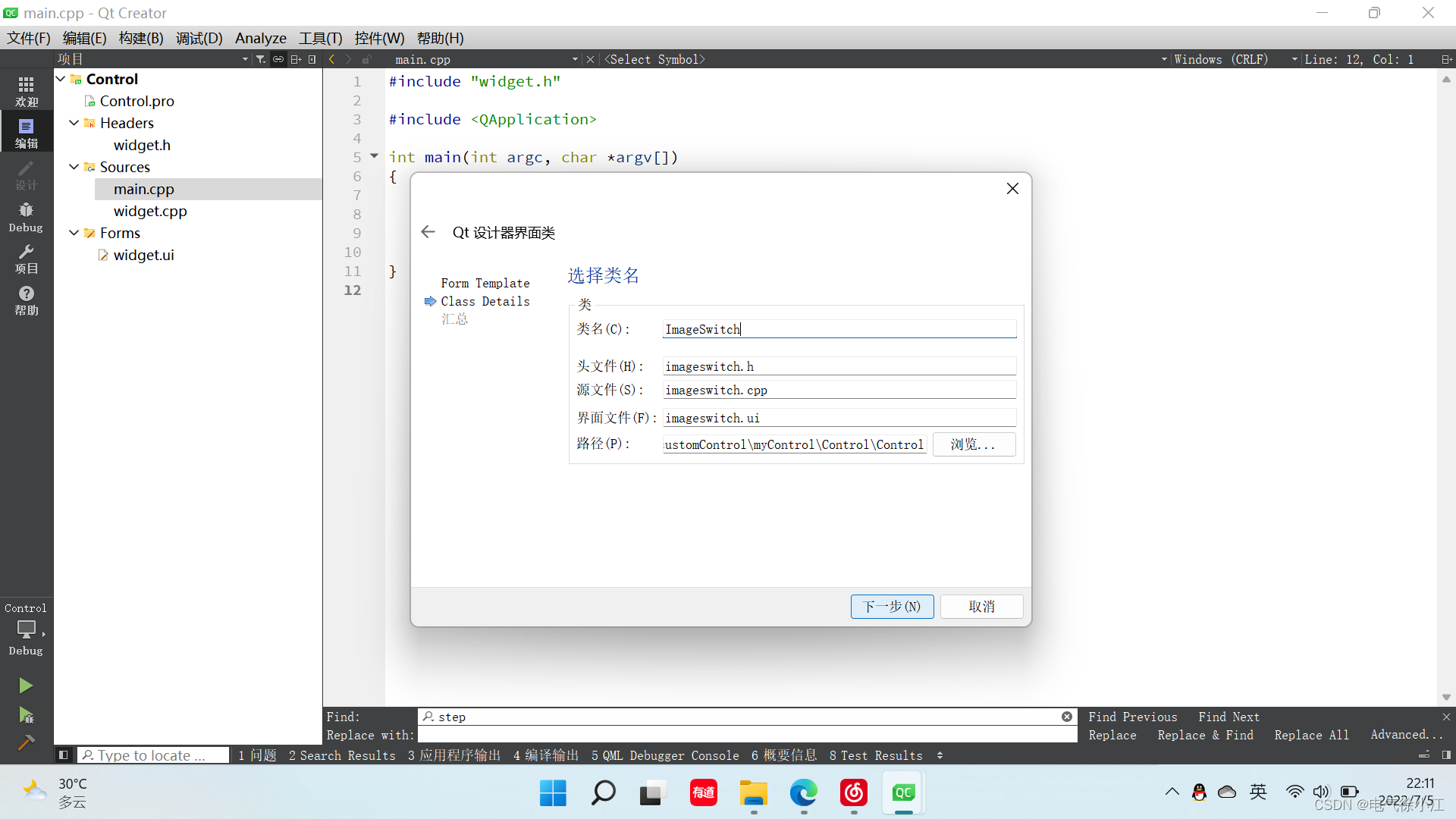Open Windows Start menu

pyautogui.click(x=553, y=793)
